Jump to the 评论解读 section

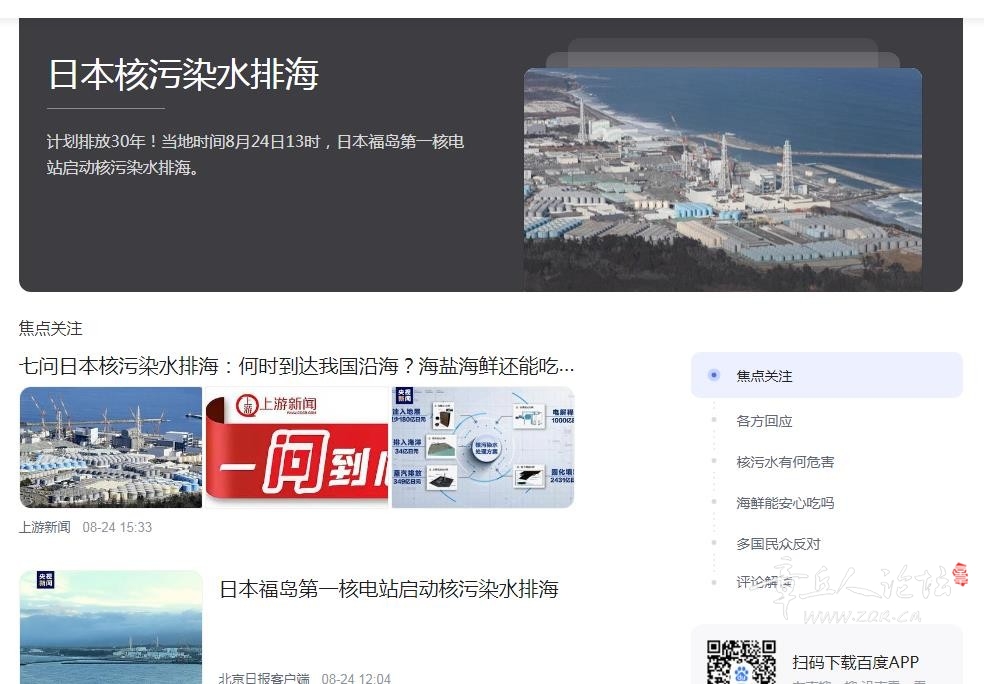pyautogui.click(x=764, y=582)
